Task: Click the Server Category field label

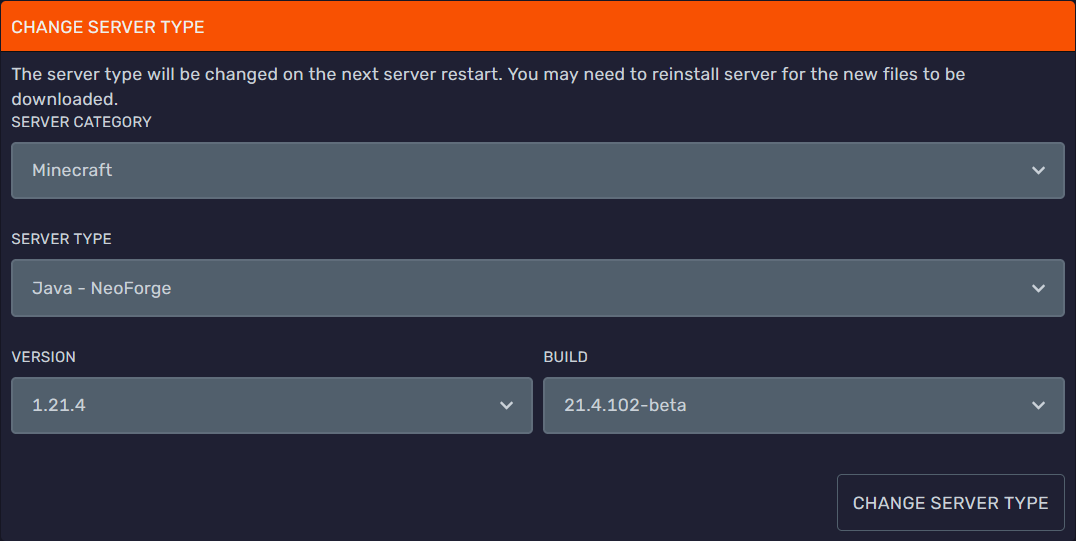Action: pos(82,122)
